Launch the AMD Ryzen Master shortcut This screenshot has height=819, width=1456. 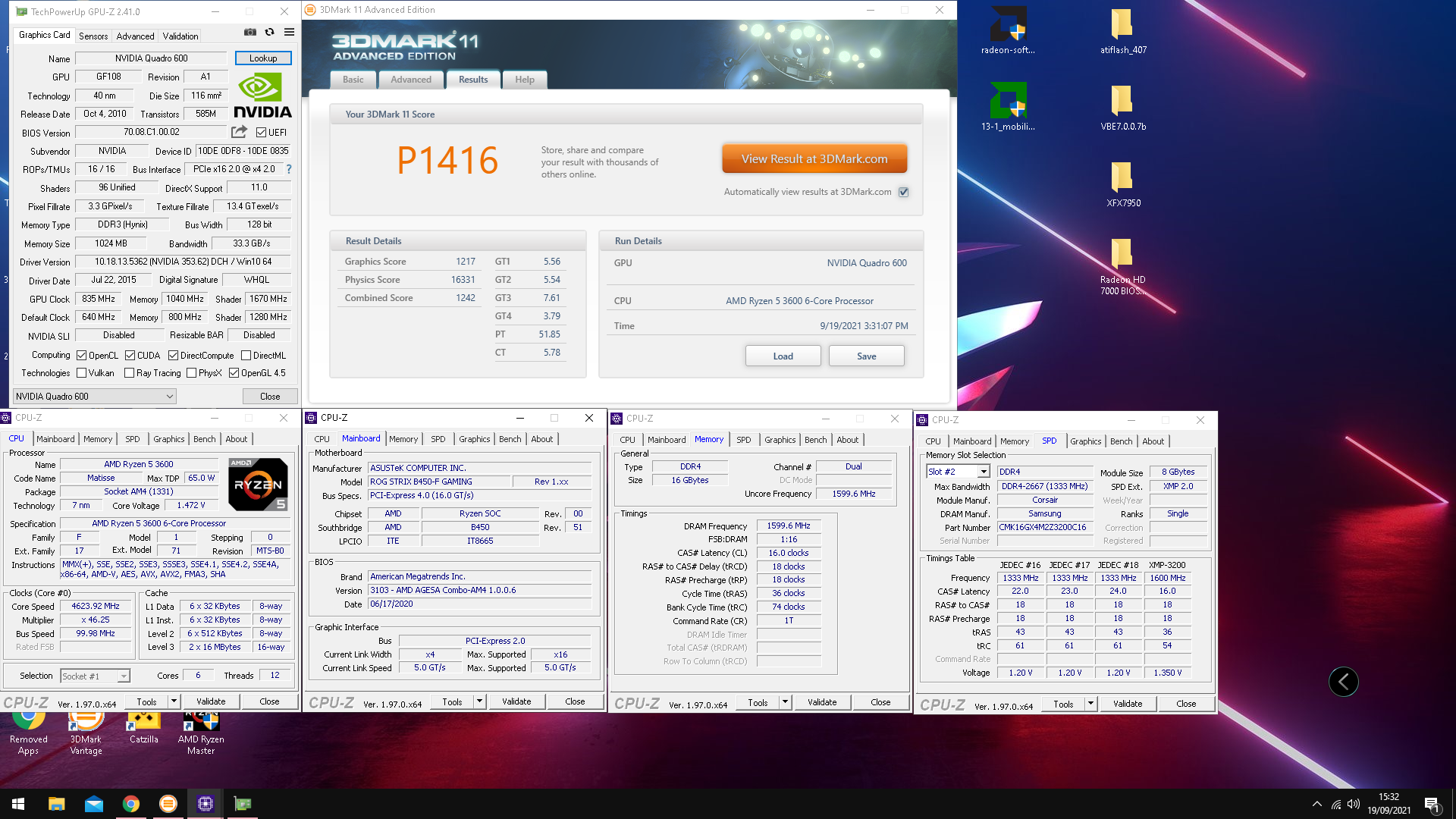[201, 733]
